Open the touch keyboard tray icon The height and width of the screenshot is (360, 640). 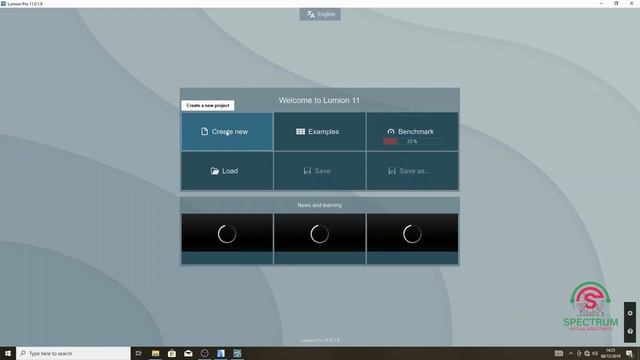point(559,353)
